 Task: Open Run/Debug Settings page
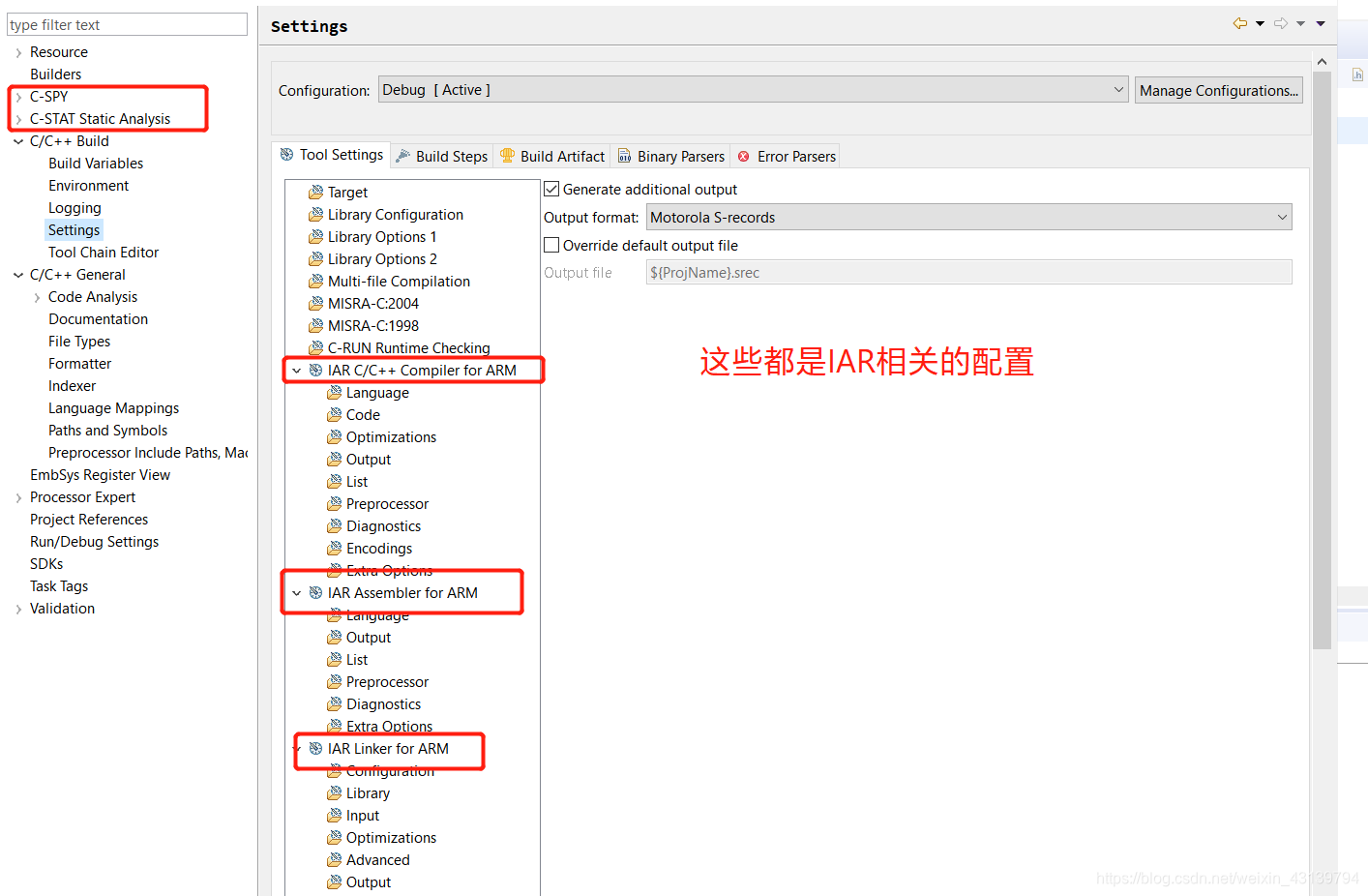tap(94, 542)
